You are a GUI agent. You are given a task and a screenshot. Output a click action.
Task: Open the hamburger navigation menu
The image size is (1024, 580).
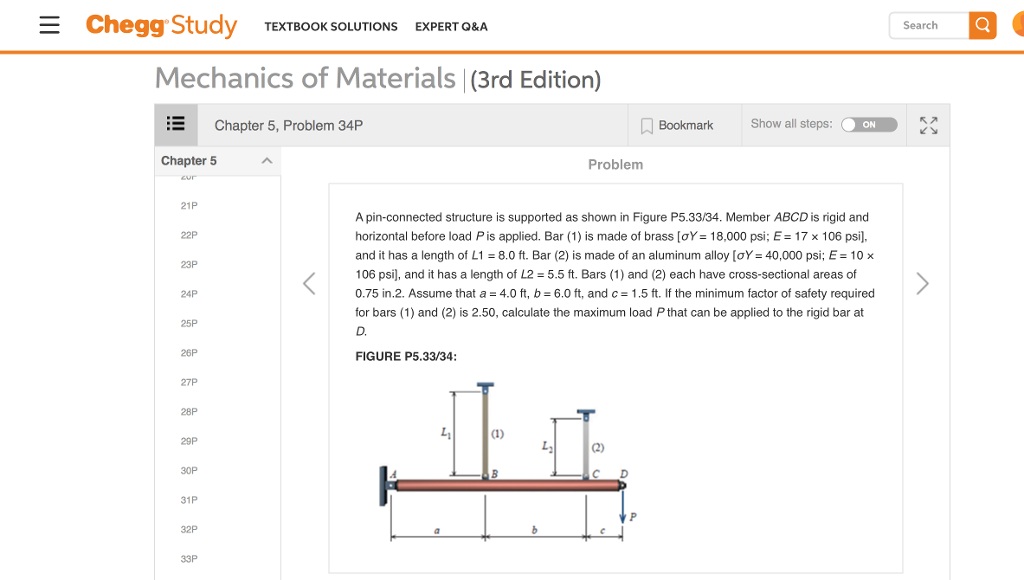click(48, 26)
